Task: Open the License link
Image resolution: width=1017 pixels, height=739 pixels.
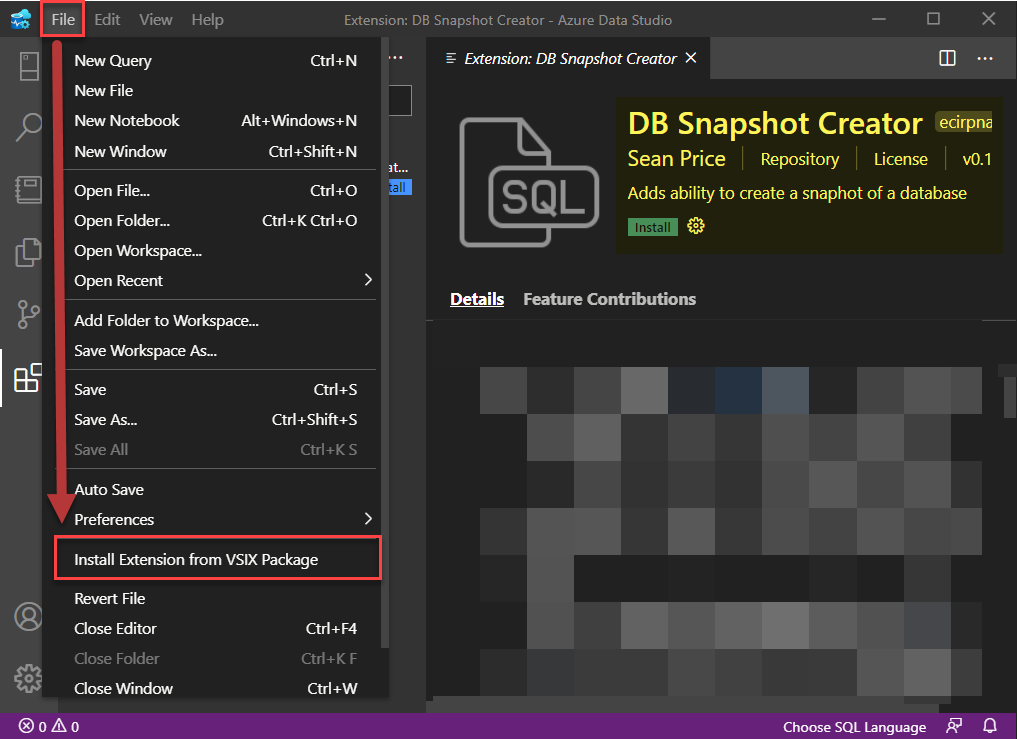Action: pyautogui.click(x=900, y=159)
